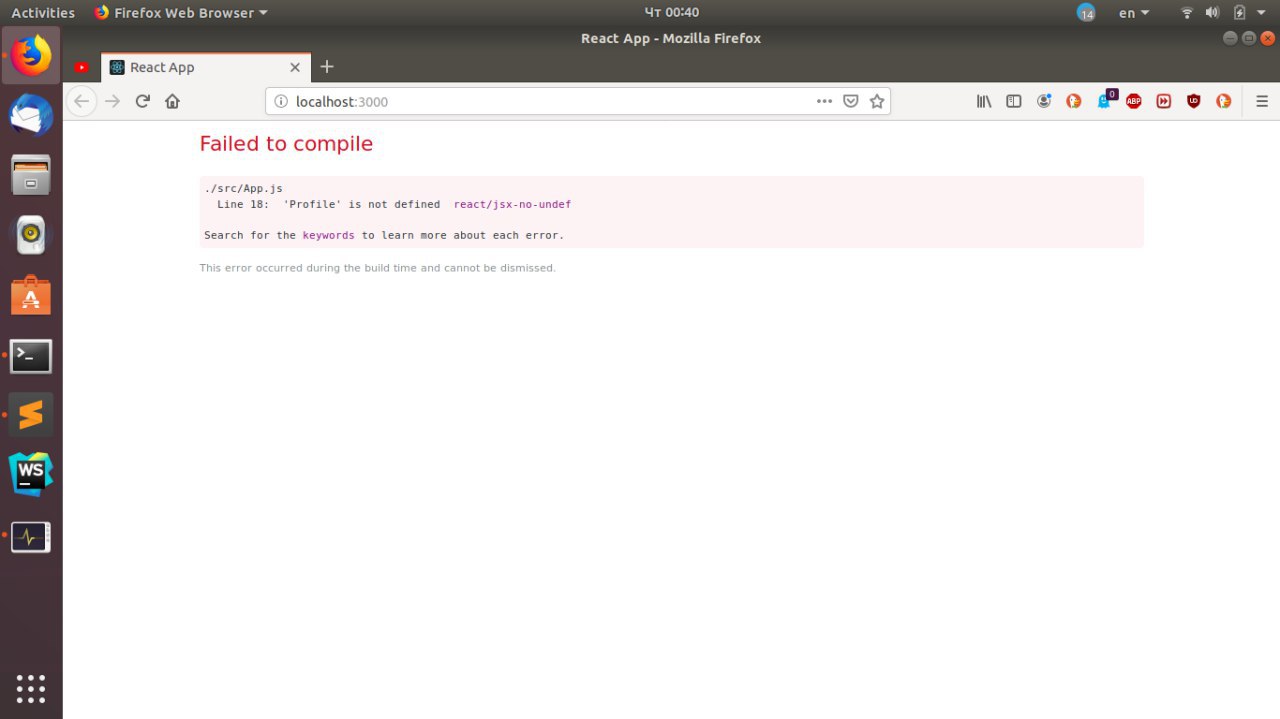Viewport: 1280px width, 719px height.
Task: Open the Adblock Plus extension
Action: [1134, 101]
